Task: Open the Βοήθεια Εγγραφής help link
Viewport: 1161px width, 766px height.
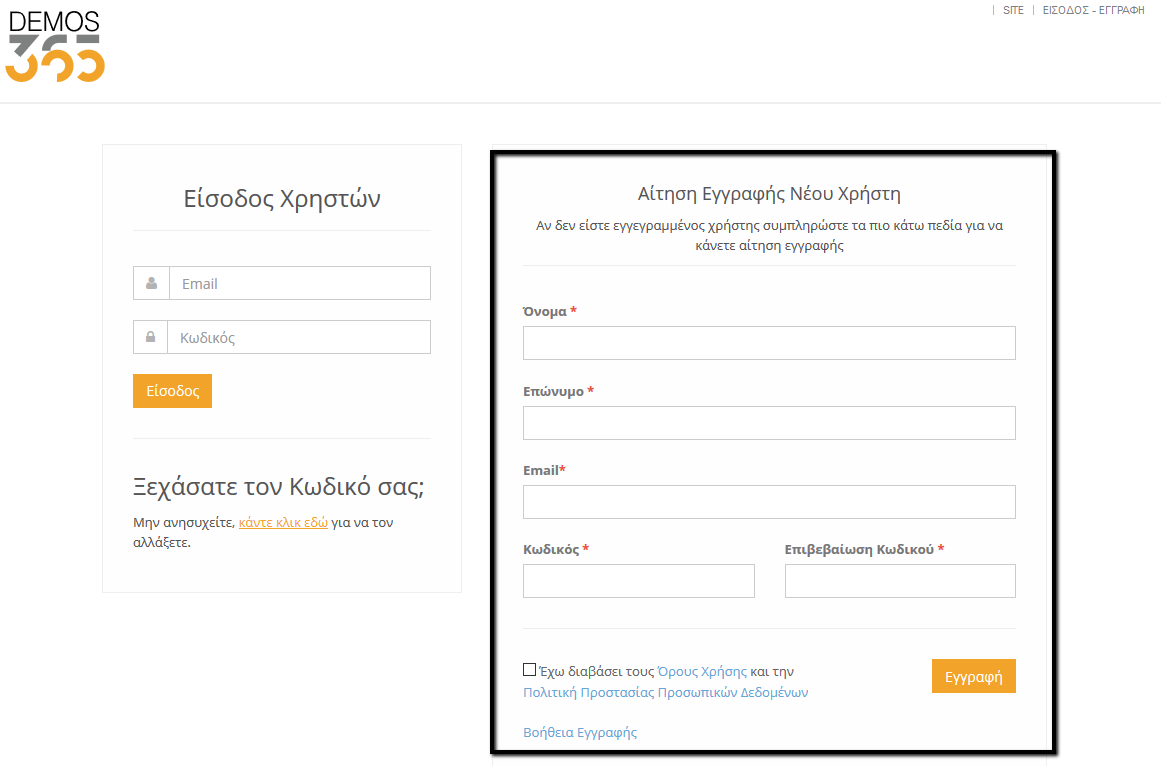Action: (580, 732)
